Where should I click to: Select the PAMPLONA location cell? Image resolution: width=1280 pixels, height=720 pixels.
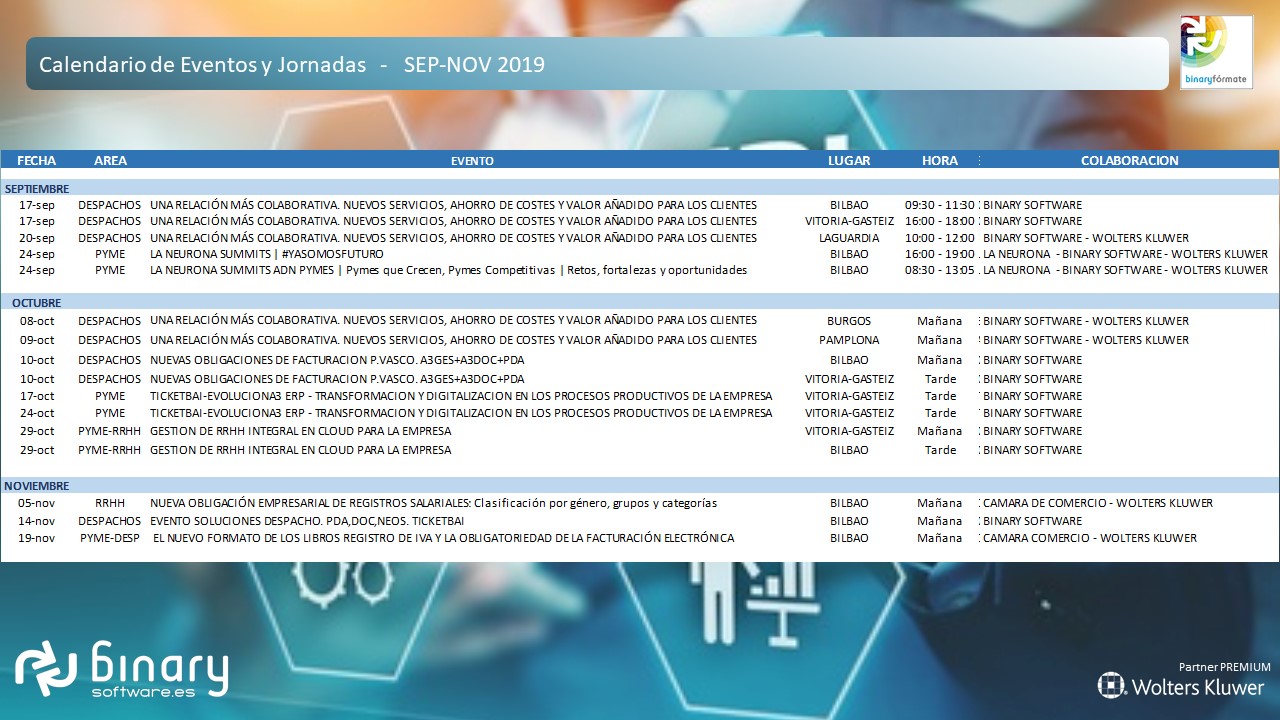(x=849, y=340)
